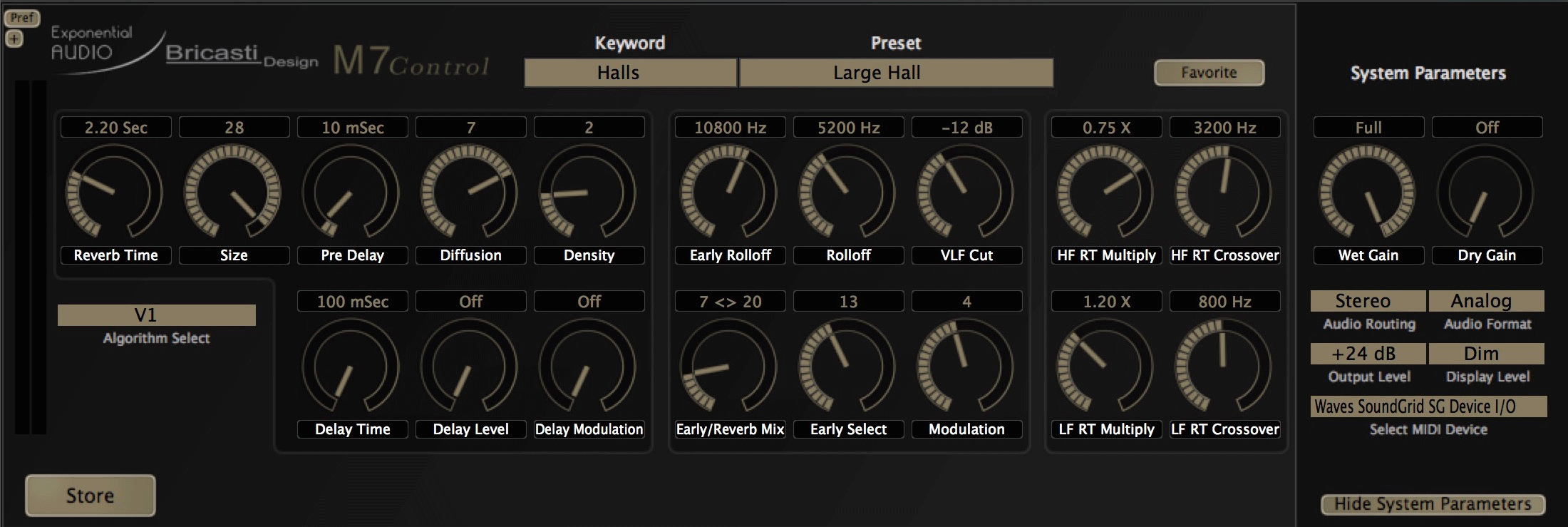The image size is (1568, 527).
Task: Click the Early Rolloff knob
Action: 728,192
